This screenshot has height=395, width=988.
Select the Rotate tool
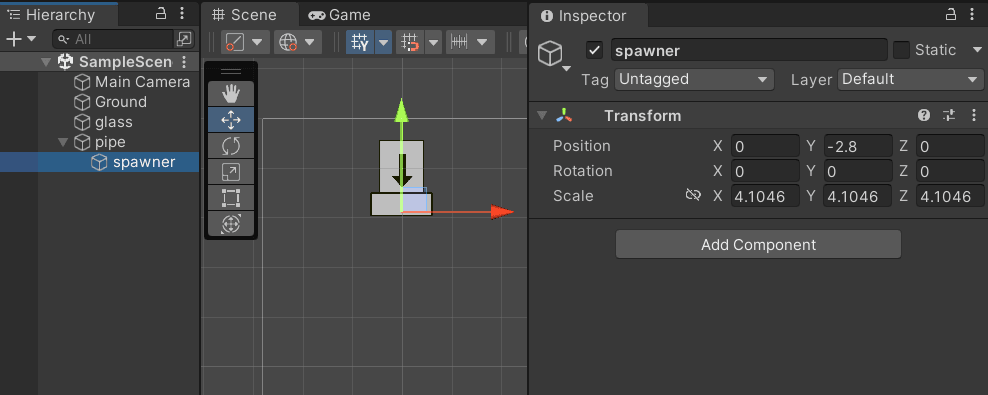coord(231,146)
